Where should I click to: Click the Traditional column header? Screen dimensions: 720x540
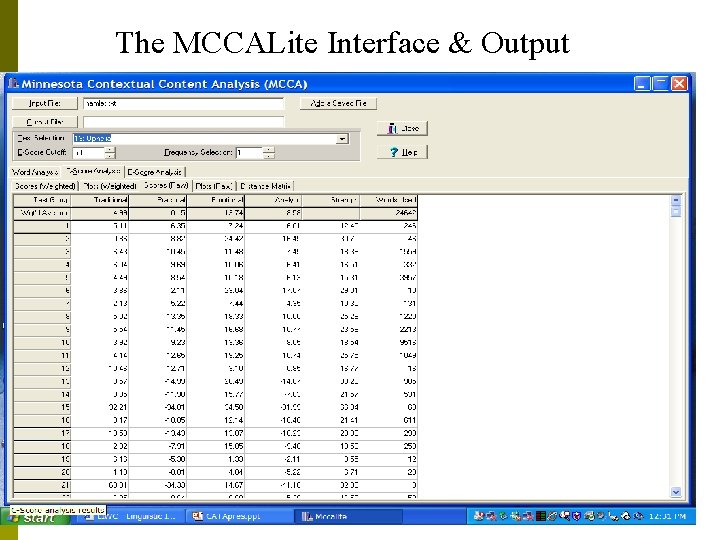click(x=100, y=200)
